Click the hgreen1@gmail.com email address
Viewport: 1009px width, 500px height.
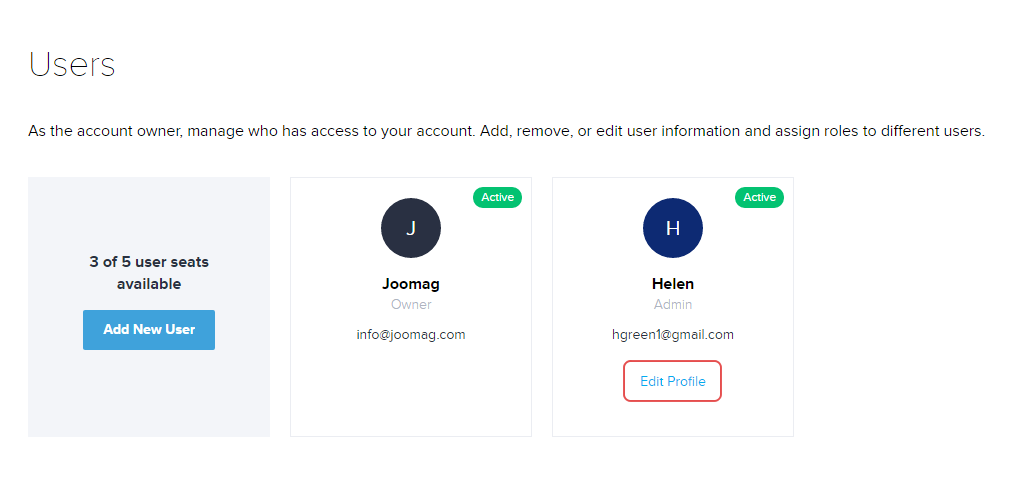coord(672,334)
